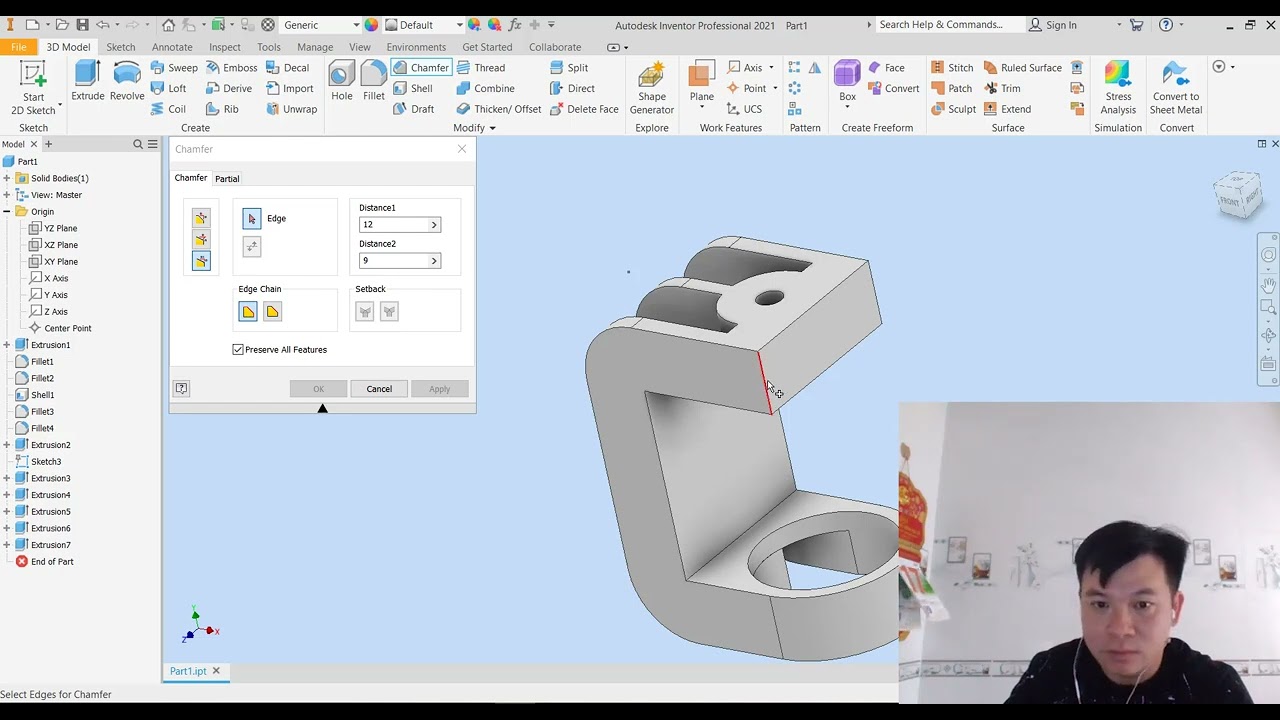Toggle the Edge selector button
Viewport: 1280px width, 720px height.
(252, 218)
